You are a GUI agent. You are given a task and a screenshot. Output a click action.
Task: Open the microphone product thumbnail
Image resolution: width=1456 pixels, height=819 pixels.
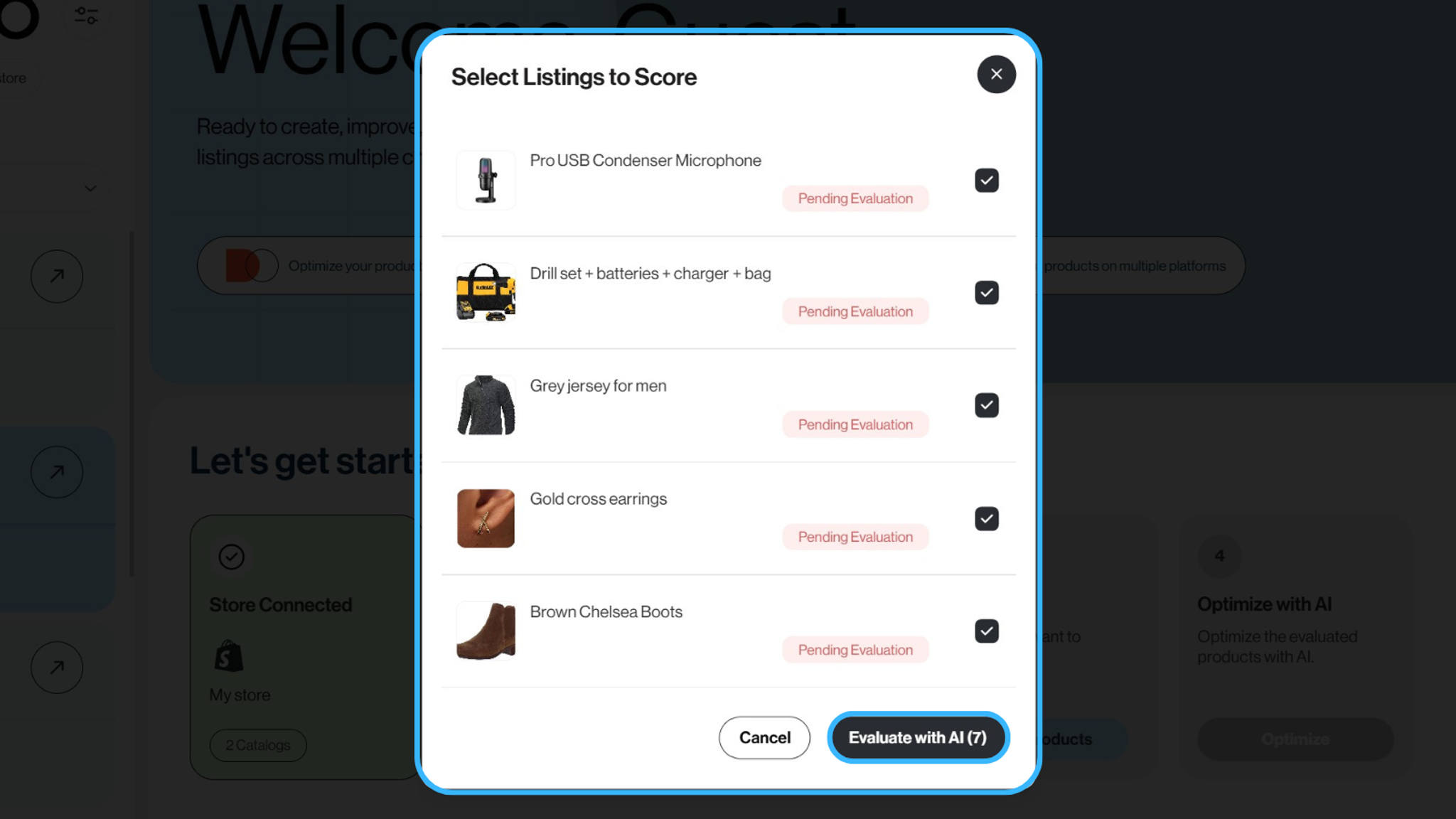486,180
